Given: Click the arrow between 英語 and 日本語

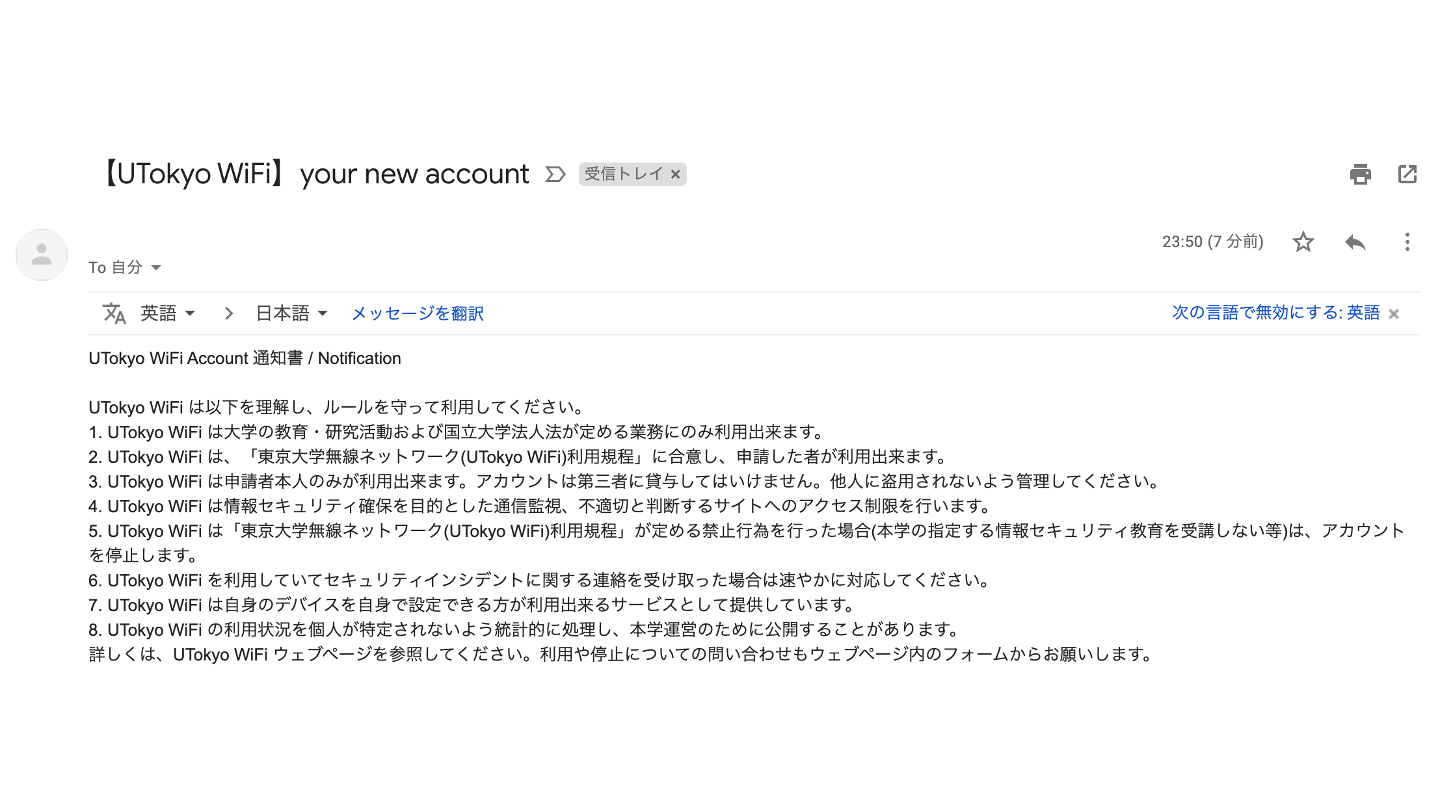Looking at the screenshot, I should coord(228,313).
